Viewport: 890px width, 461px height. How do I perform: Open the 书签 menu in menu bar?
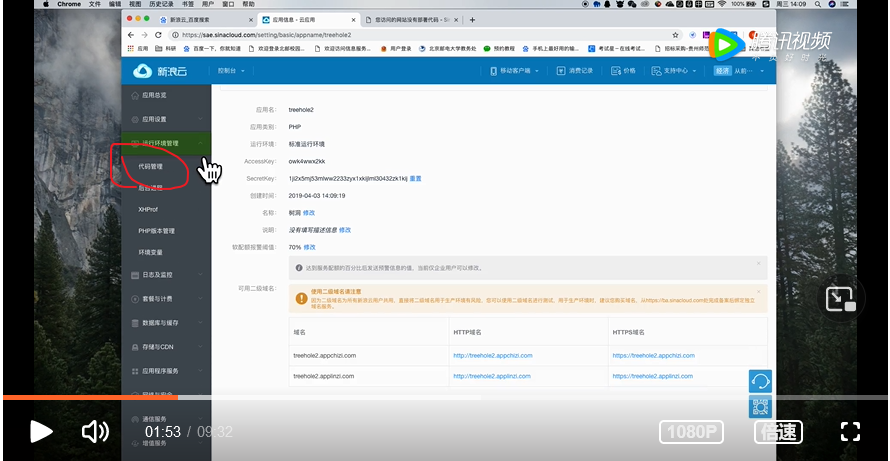187,4
